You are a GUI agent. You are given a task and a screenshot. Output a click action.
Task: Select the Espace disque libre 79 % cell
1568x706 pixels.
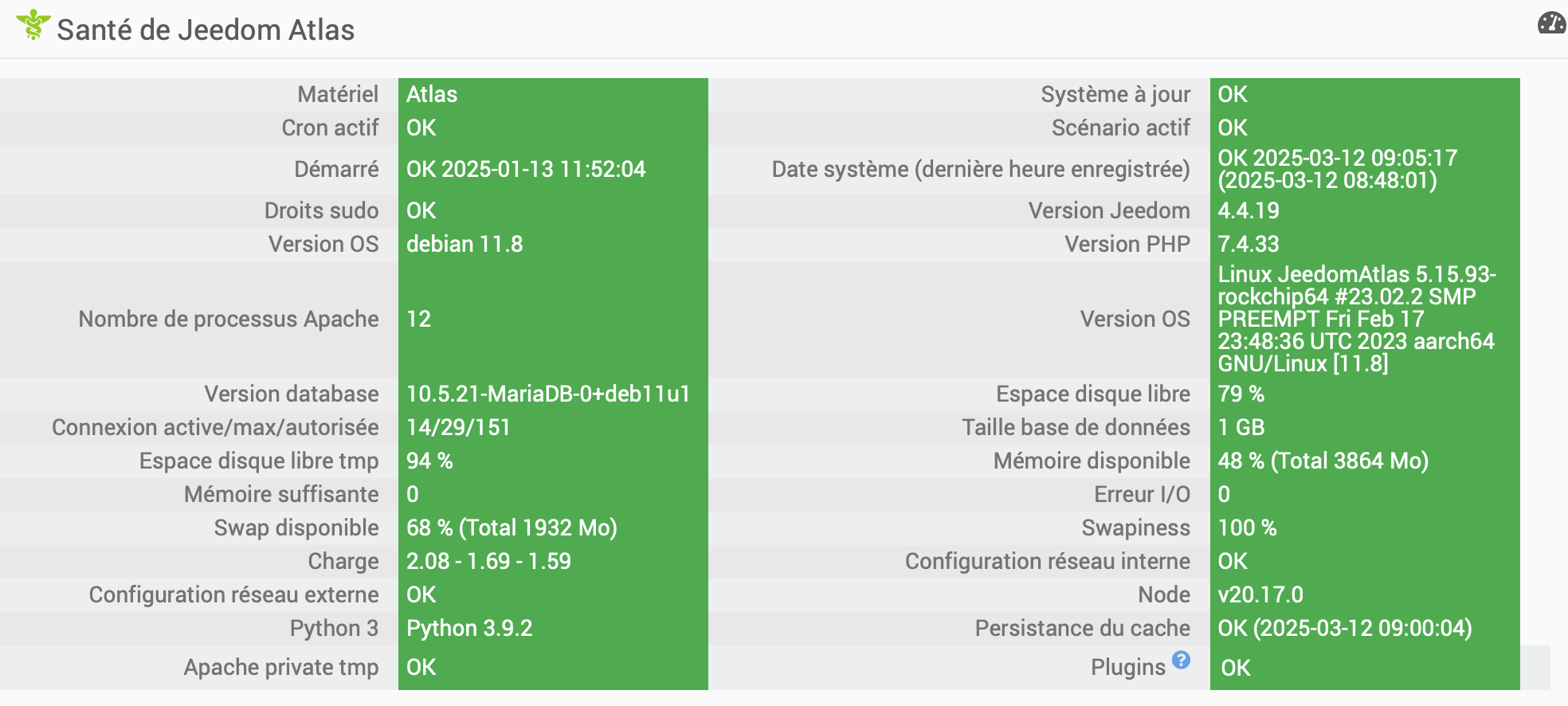[x=1365, y=394]
